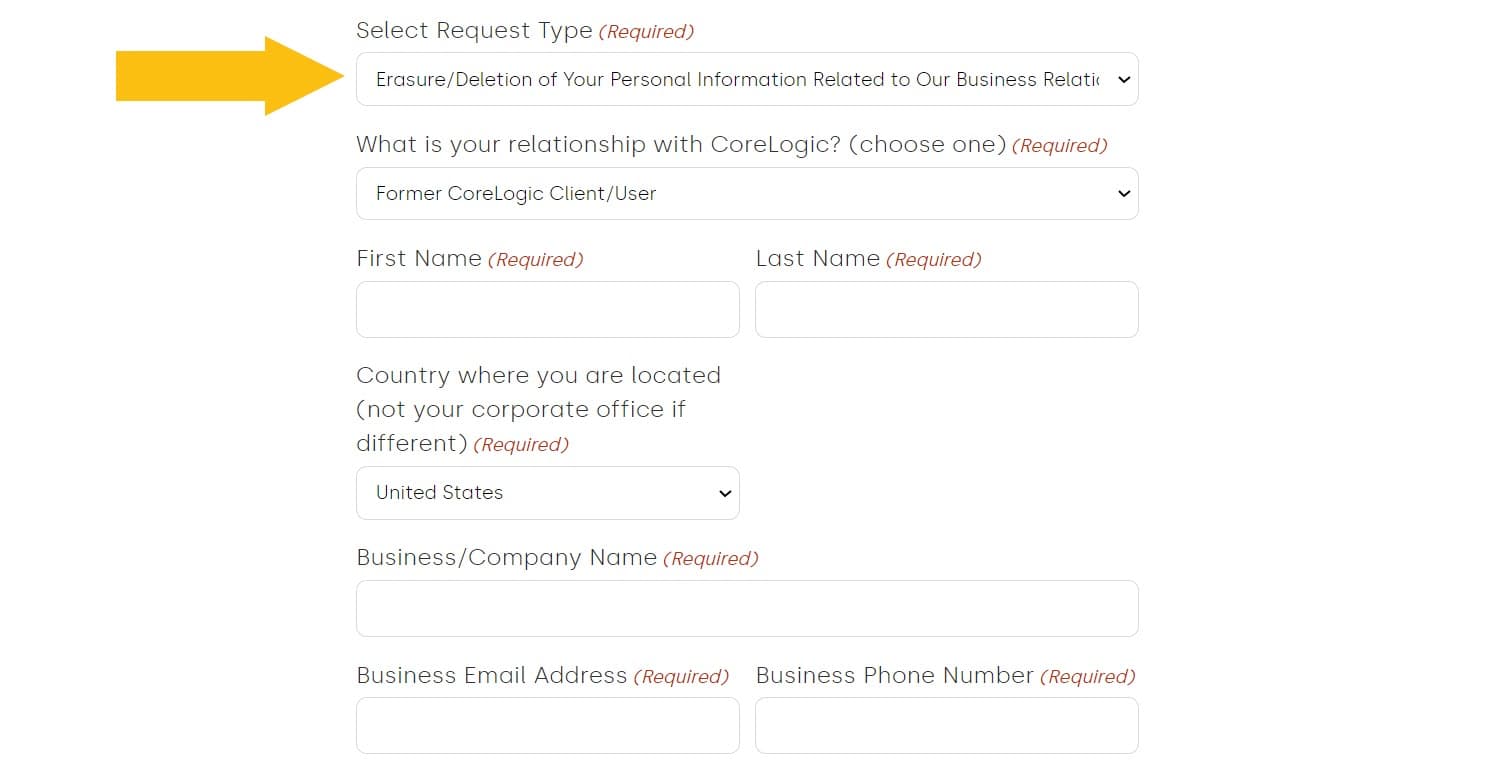Image resolution: width=1490 pixels, height=765 pixels.
Task: Click the 'What is your relationship with CoreLogic?' label
Action: coord(680,145)
